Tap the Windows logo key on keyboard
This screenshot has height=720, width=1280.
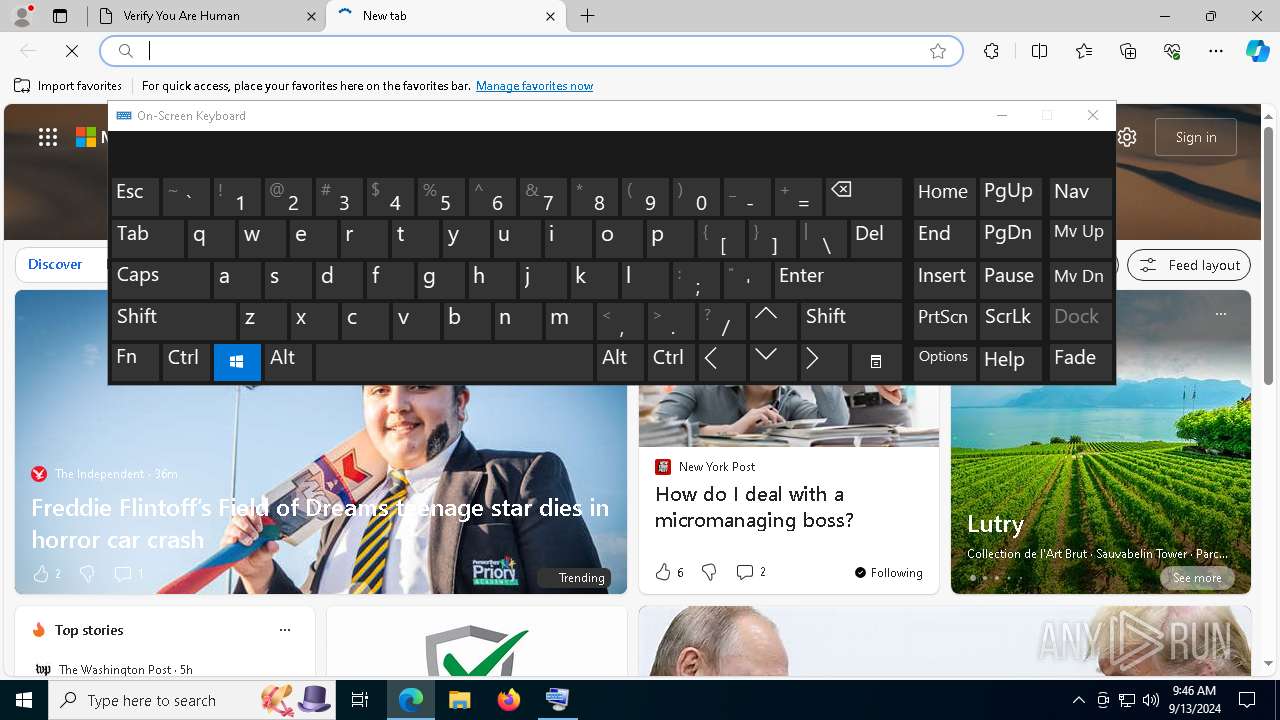tap(237, 362)
